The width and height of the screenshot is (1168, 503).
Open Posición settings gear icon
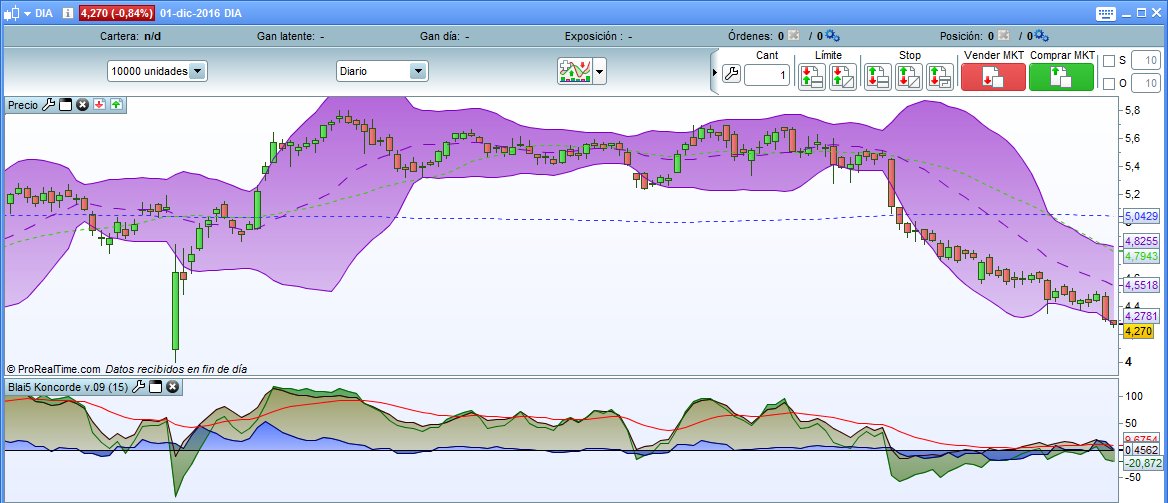click(1042, 36)
